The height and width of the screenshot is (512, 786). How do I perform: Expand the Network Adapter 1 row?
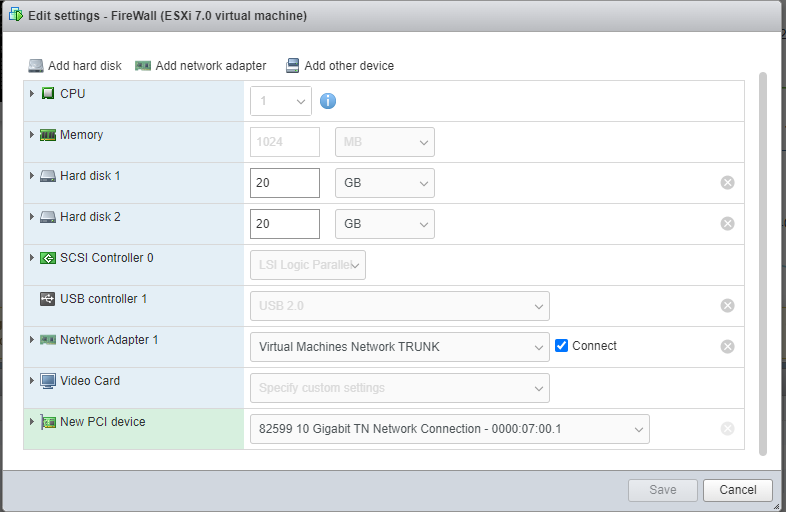click(x=32, y=340)
